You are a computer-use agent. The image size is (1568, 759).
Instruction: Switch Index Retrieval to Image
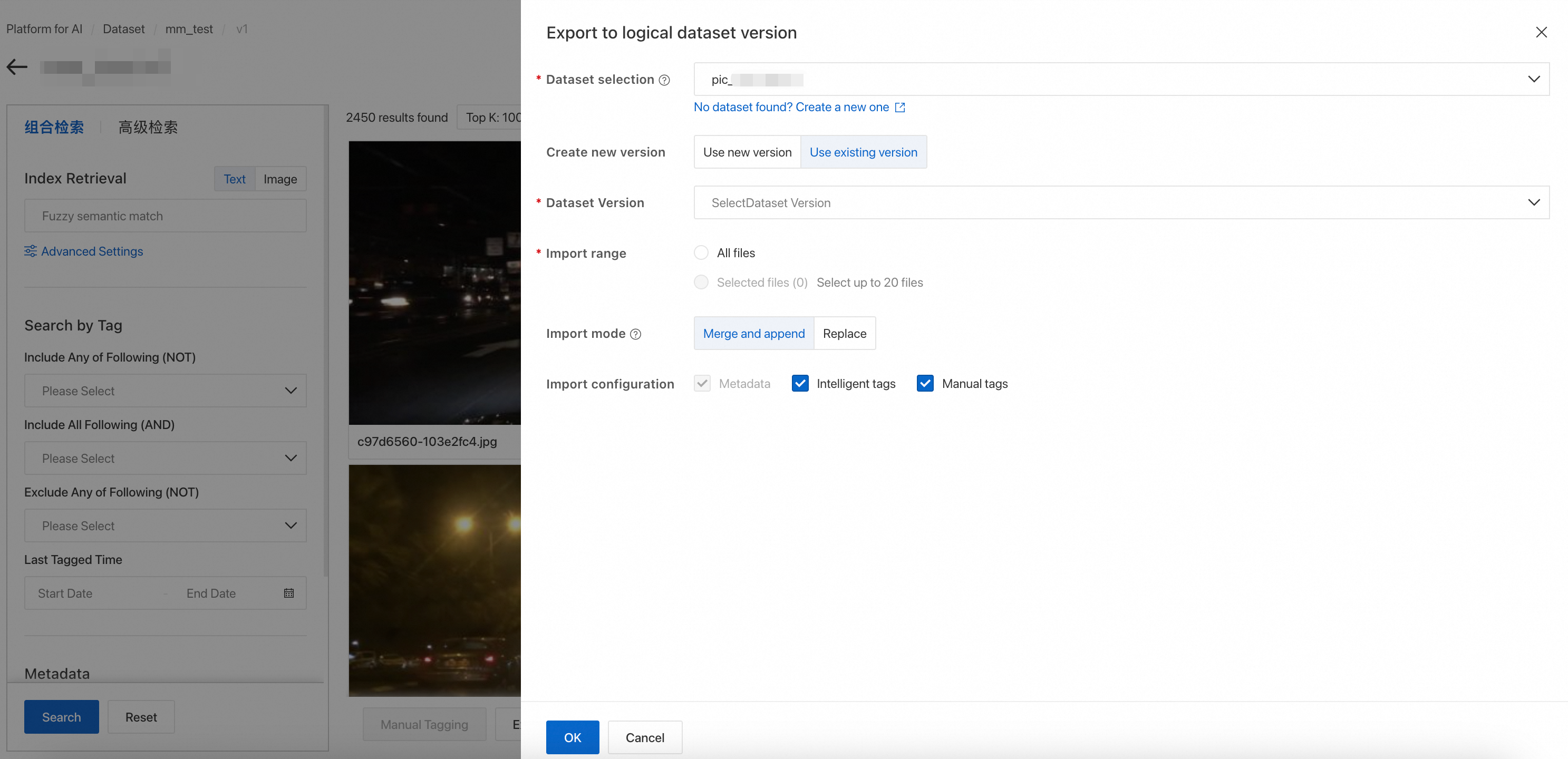(280, 179)
